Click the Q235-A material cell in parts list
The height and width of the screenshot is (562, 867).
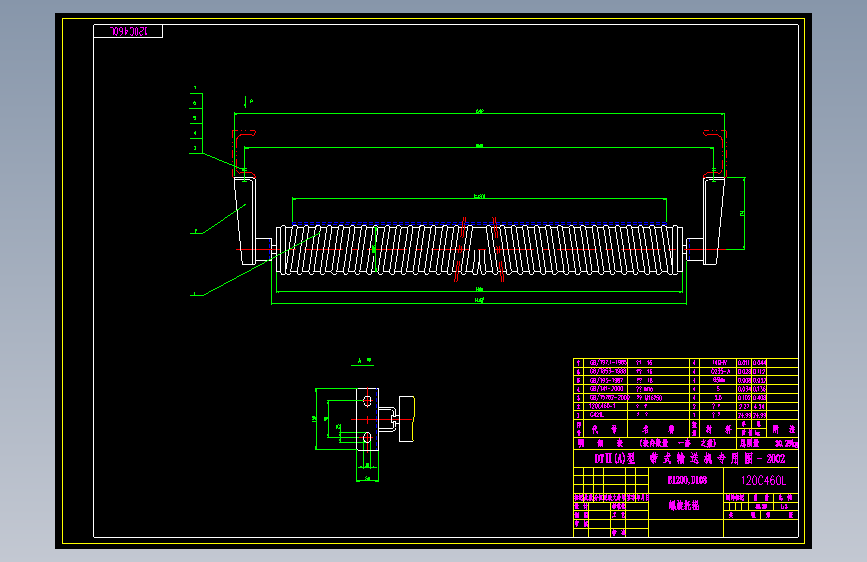pos(719,372)
